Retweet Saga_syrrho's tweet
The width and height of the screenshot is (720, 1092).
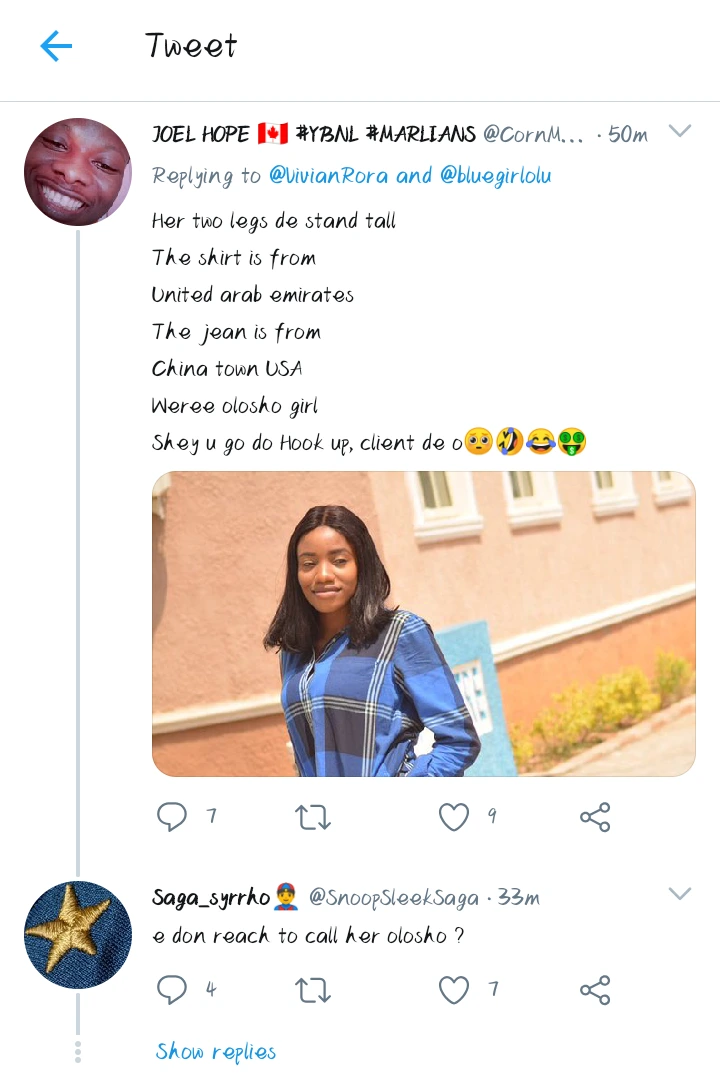314,990
